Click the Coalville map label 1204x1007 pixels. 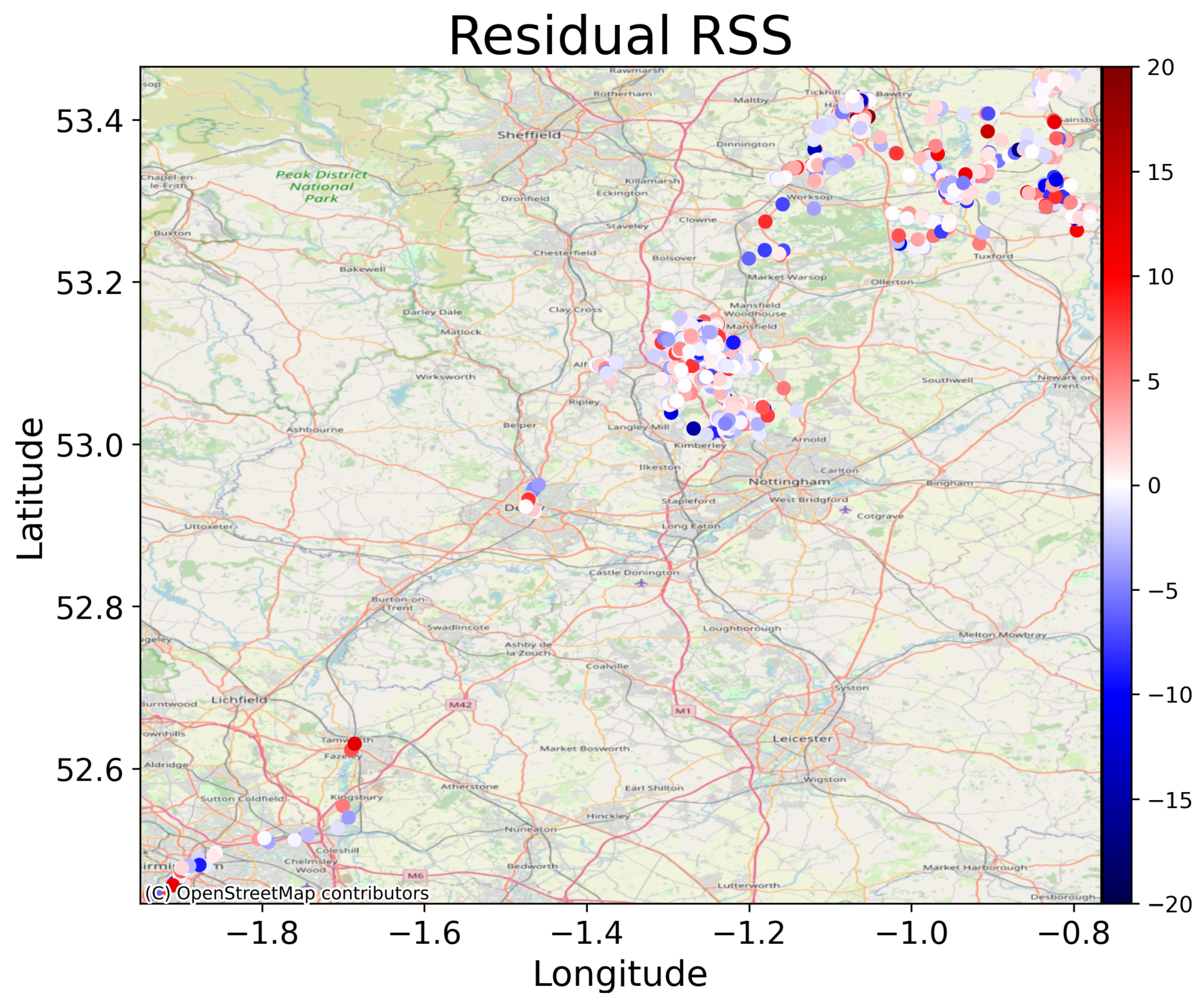coord(607,666)
